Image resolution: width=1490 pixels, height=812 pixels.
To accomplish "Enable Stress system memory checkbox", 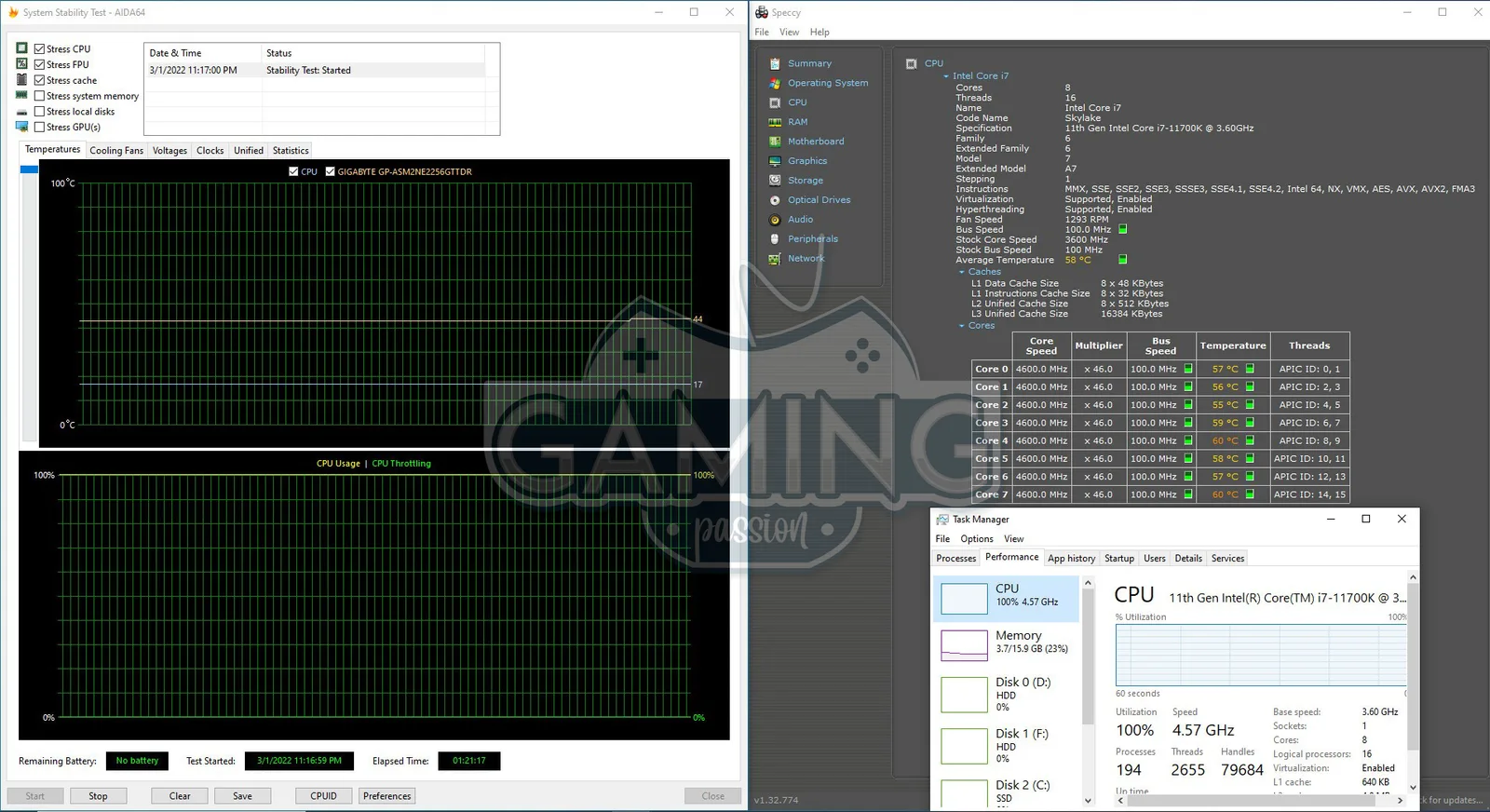I will click(x=39, y=96).
